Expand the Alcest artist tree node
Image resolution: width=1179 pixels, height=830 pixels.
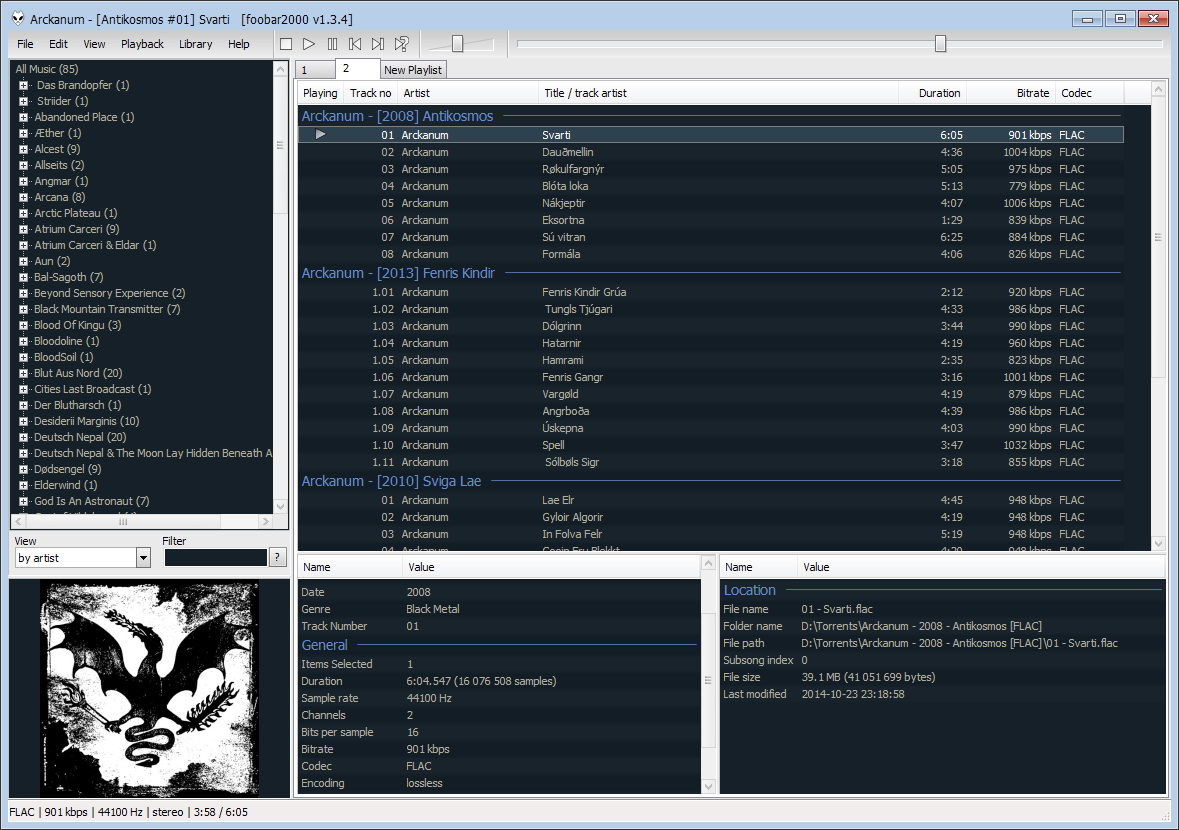23,149
